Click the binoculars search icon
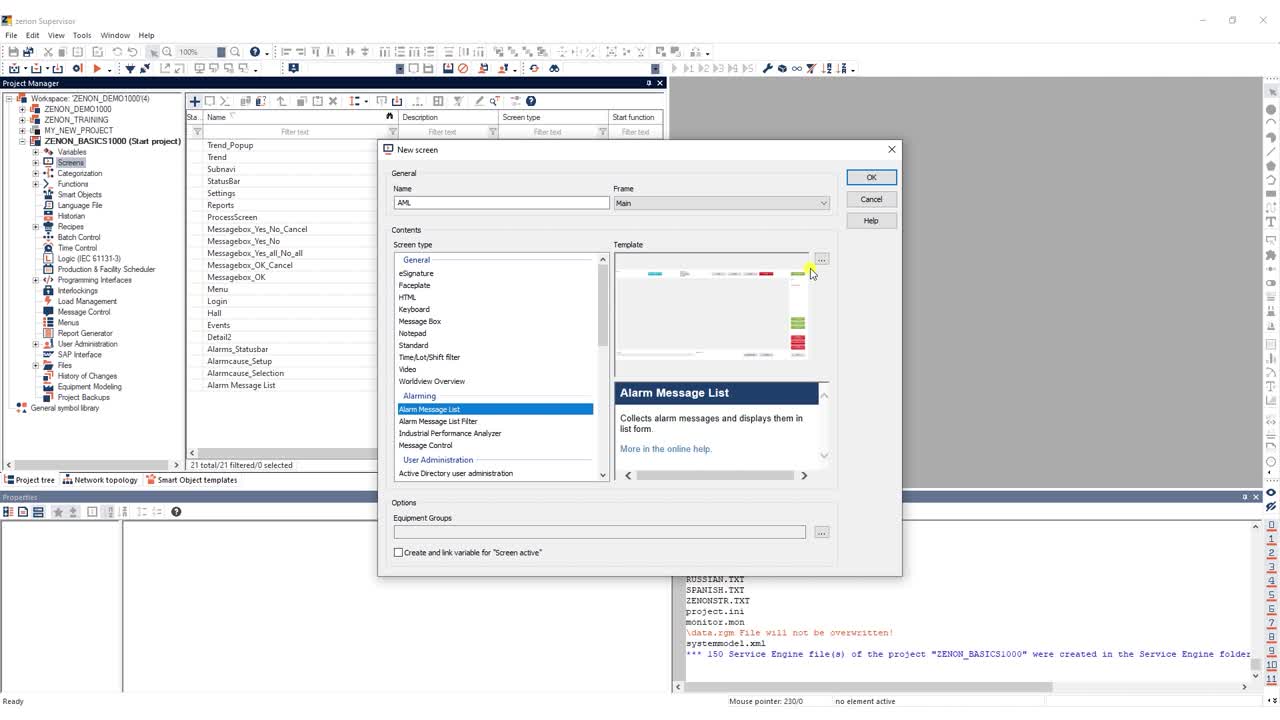 (554, 68)
